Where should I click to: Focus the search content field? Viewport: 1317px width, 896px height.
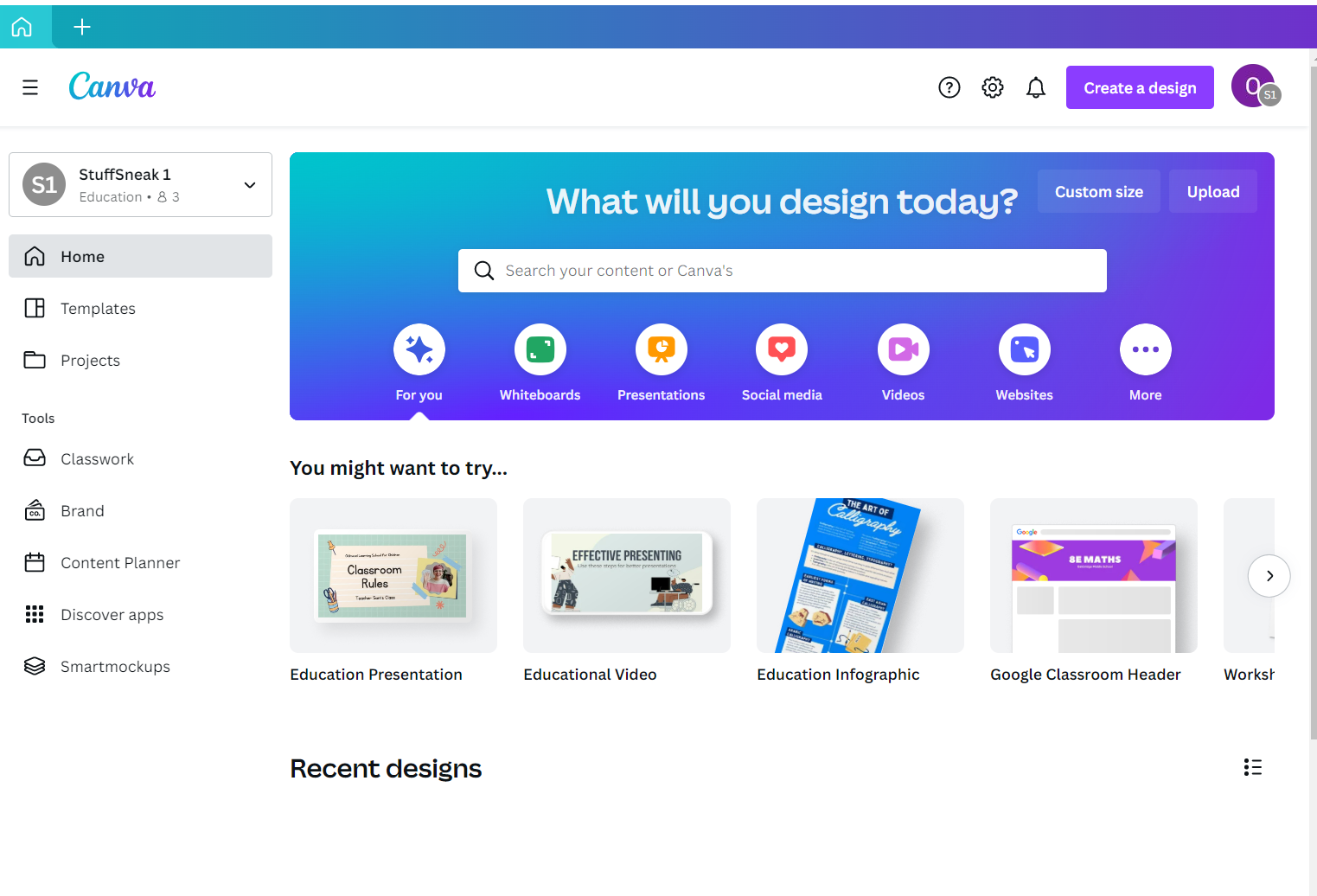(783, 271)
